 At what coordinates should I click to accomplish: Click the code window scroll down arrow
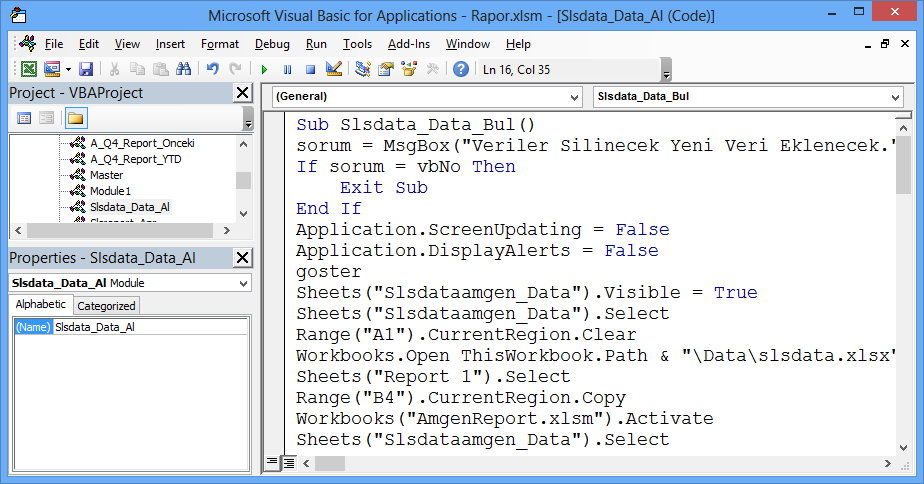pos(903,447)
